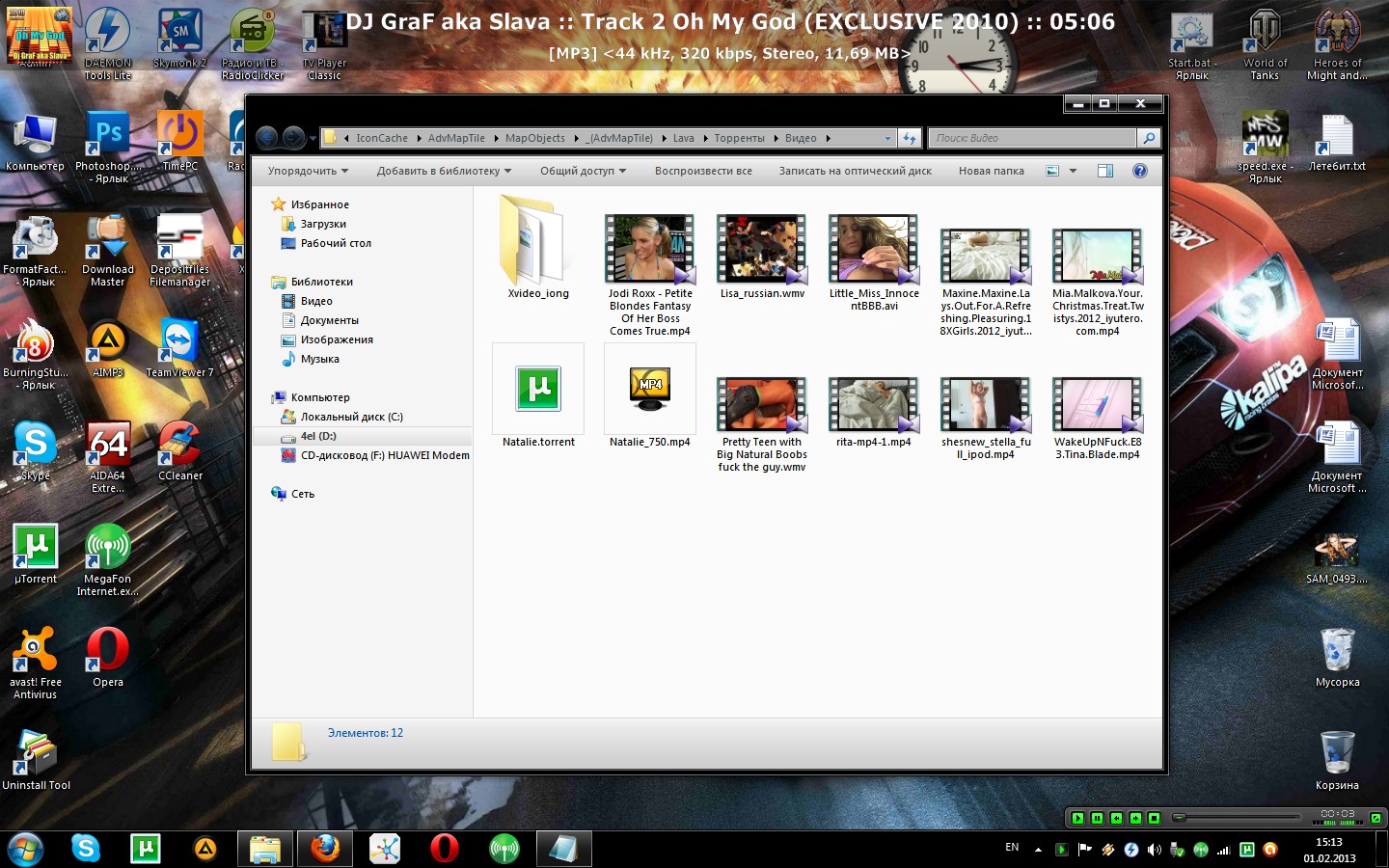Click the Торренты breadcrumb segment

pyautogui.click(x=739, y=138)
